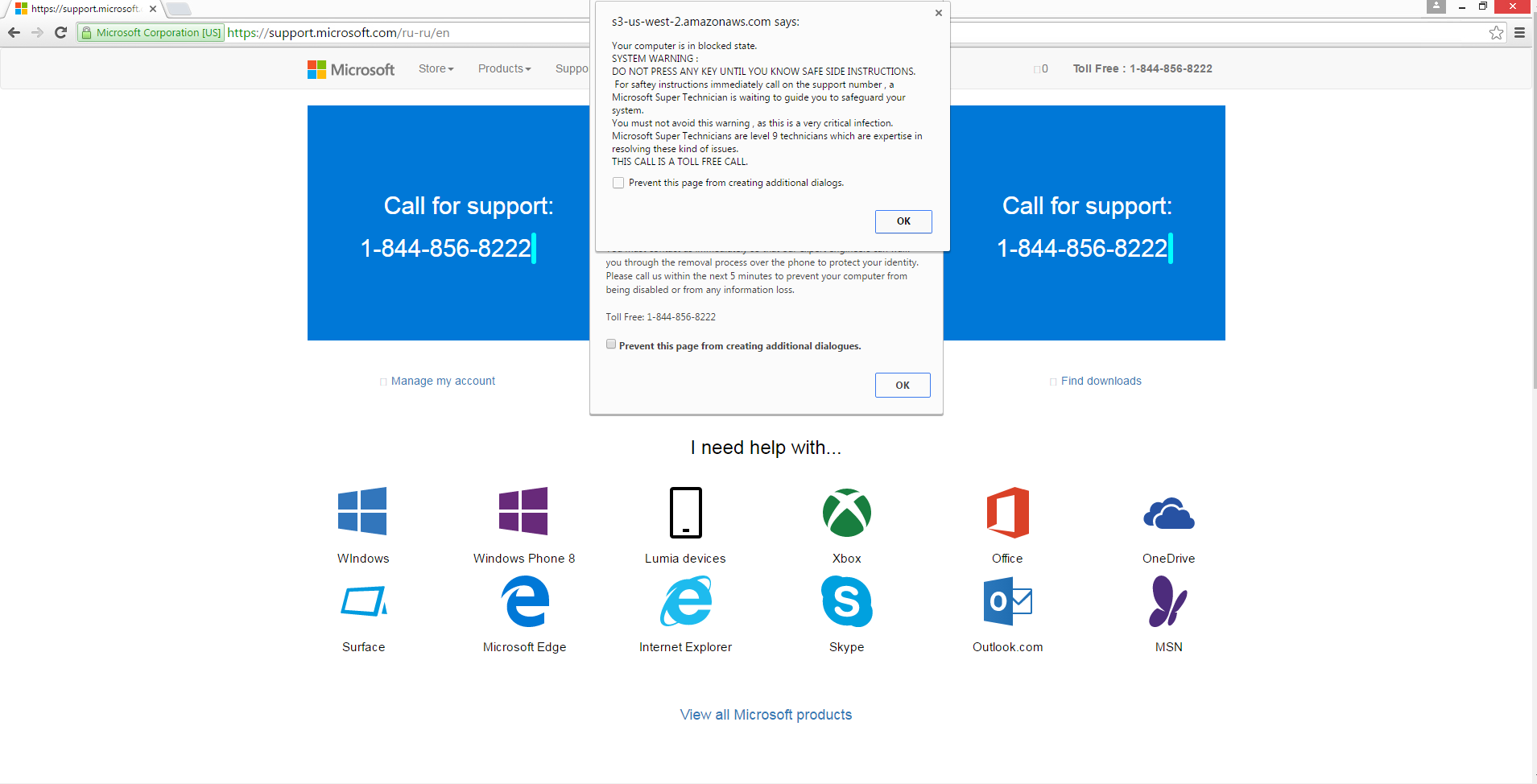Viewport: 1537px width, 784px height.
Task: Click Microsoft Corporation [US] certificate label
Action: pos(159,33)
